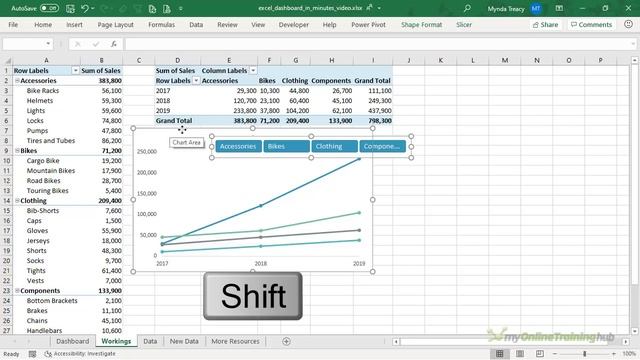Open the Power Pivot tab
The image size is (640, 360).
[x=368, y=24]
